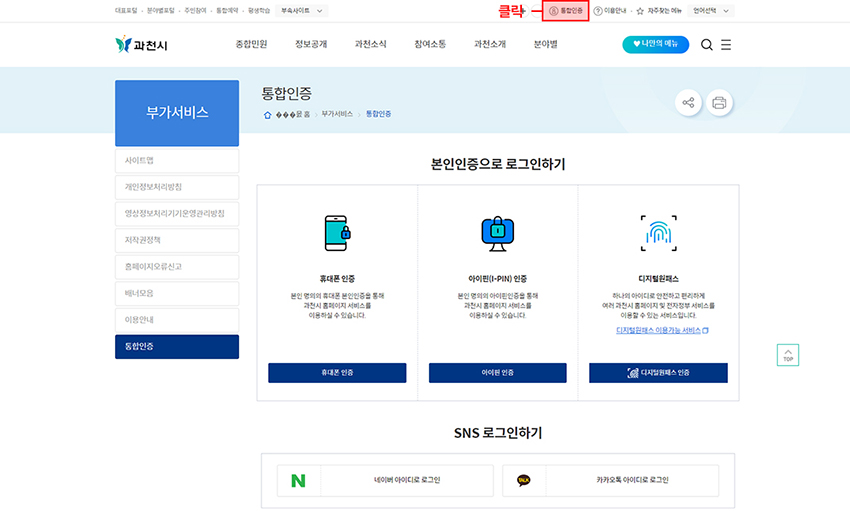Open the 종합민원 main menu
Screen dimensions: 850x529
tap(251, 45)
